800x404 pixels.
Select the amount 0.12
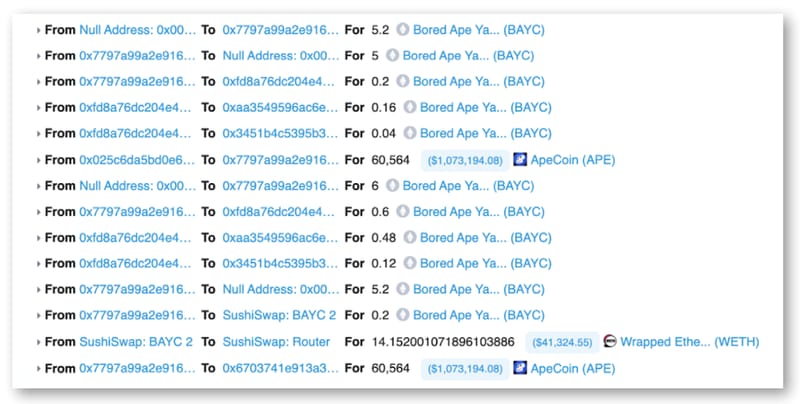click(384, 263)
